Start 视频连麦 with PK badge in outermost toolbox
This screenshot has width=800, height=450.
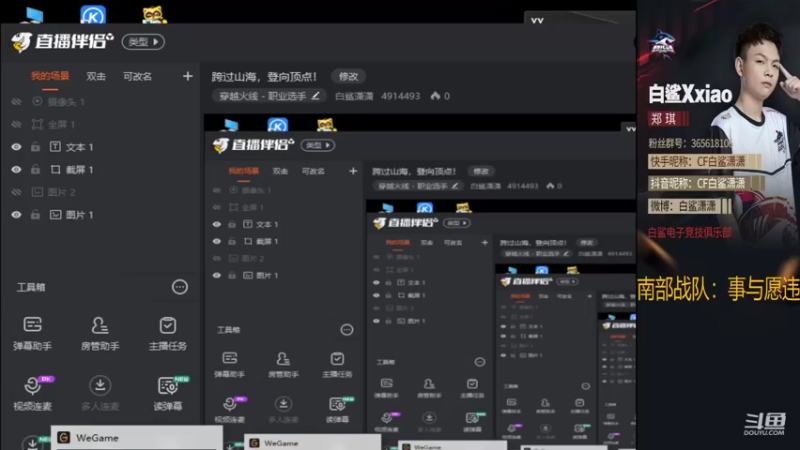(32, 394)
